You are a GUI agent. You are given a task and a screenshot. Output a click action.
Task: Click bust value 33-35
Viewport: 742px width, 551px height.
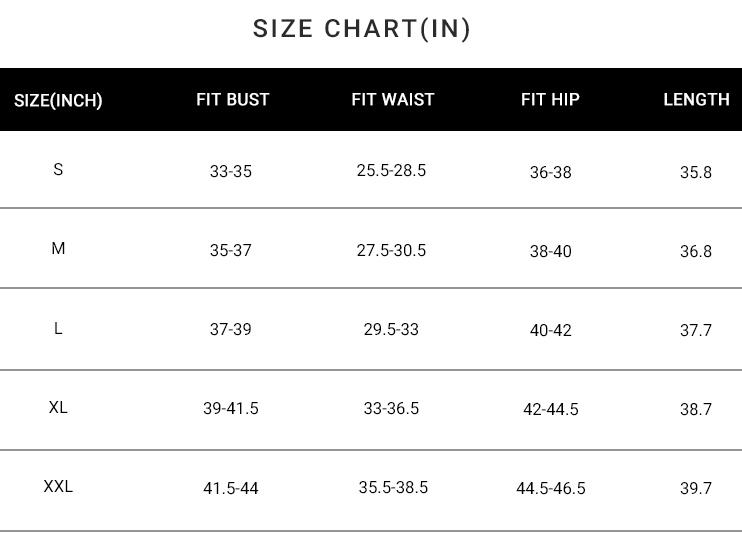click(231, 171)
